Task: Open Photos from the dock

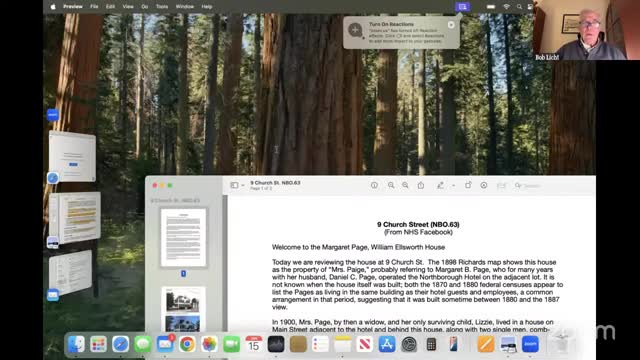Action: click(209, 344)
